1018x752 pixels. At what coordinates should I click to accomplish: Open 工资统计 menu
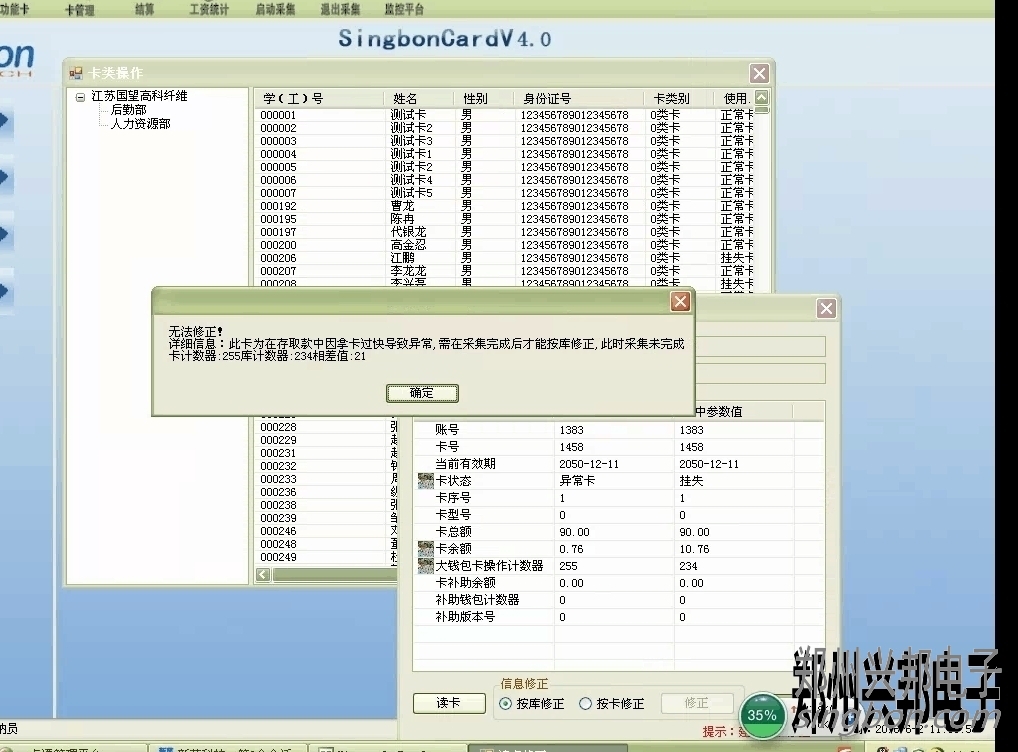(x=209, y=10)
